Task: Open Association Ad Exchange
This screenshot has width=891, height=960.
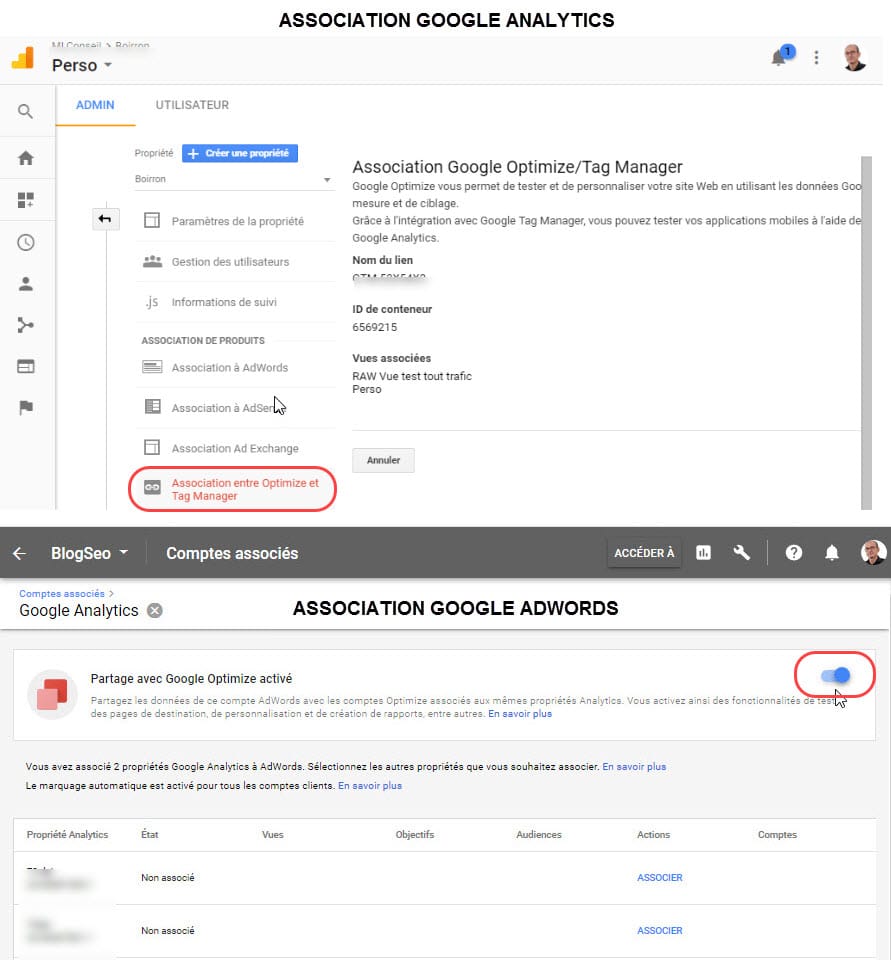Action: [x=235, y=448]
